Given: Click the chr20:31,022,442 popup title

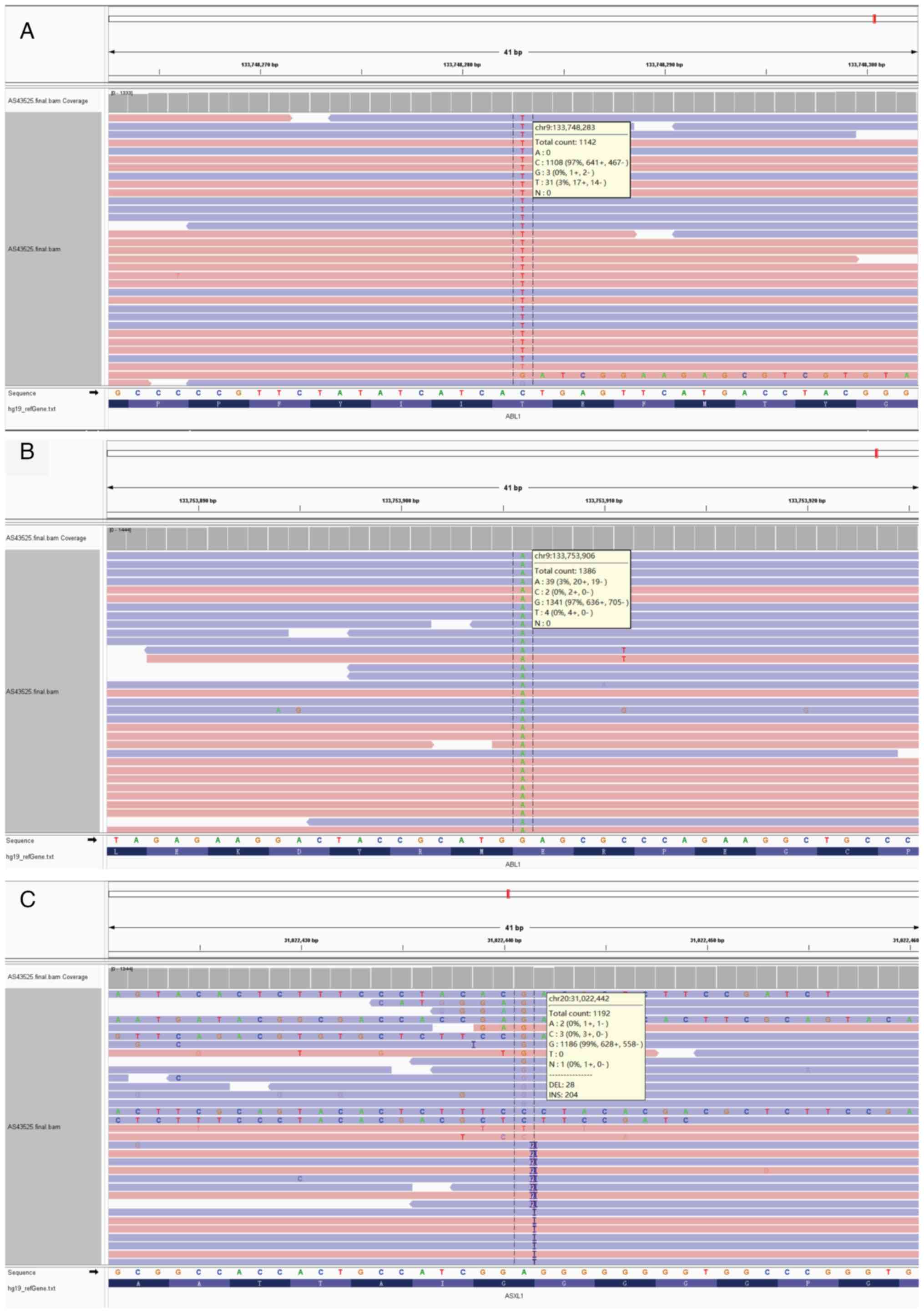Looking at the screenshot, I should (579, 999).
